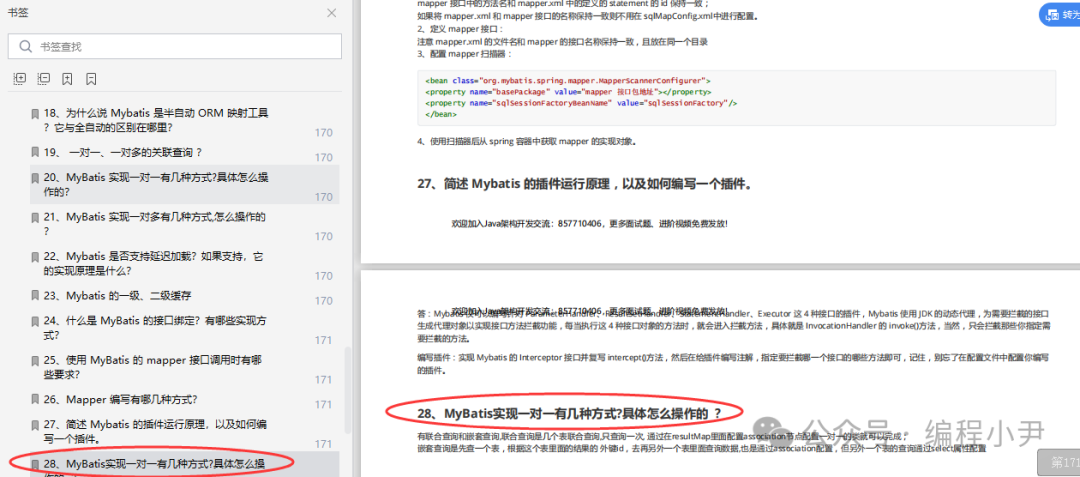Click the line 2、定义 mapper 接口
1080x477 pixels.
460,29
